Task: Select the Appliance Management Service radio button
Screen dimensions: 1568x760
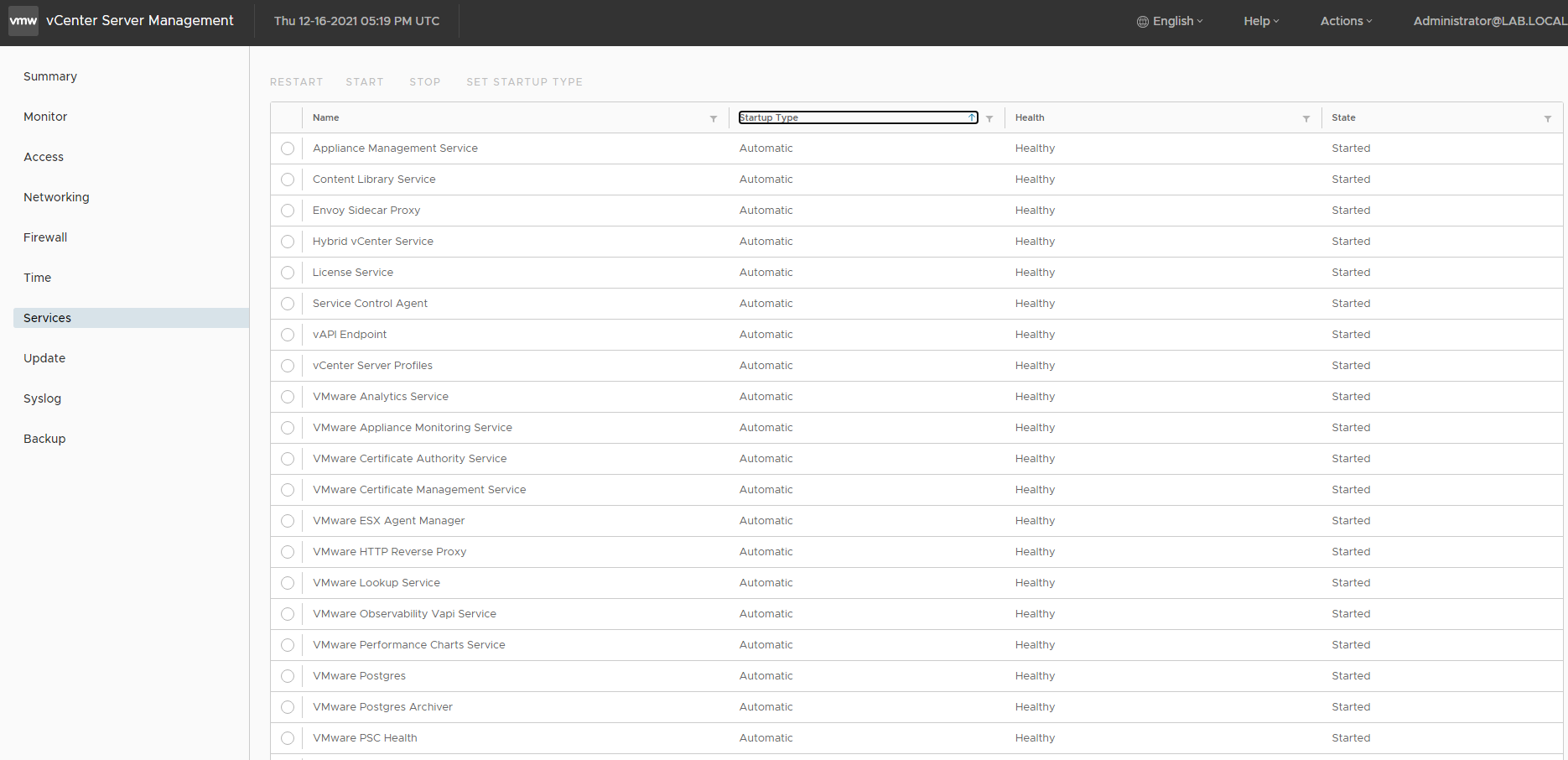Action: [x=288, y=148]
